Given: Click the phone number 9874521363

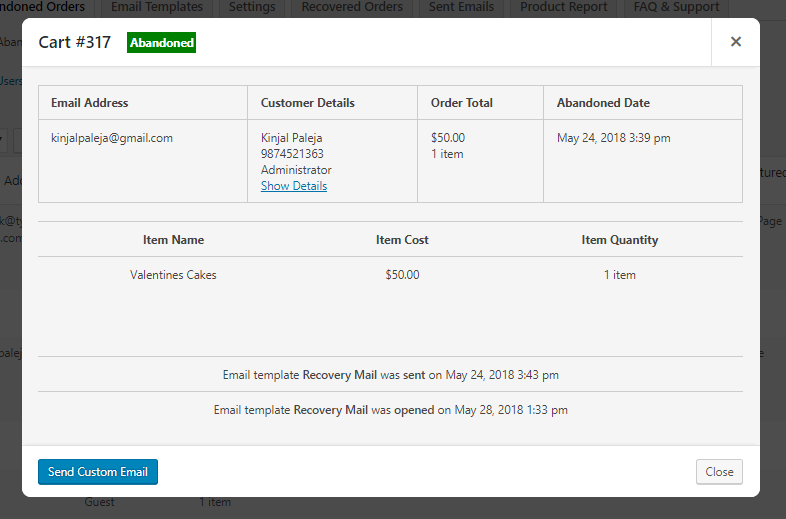Looking at the screenshot, I should (292, 153).
